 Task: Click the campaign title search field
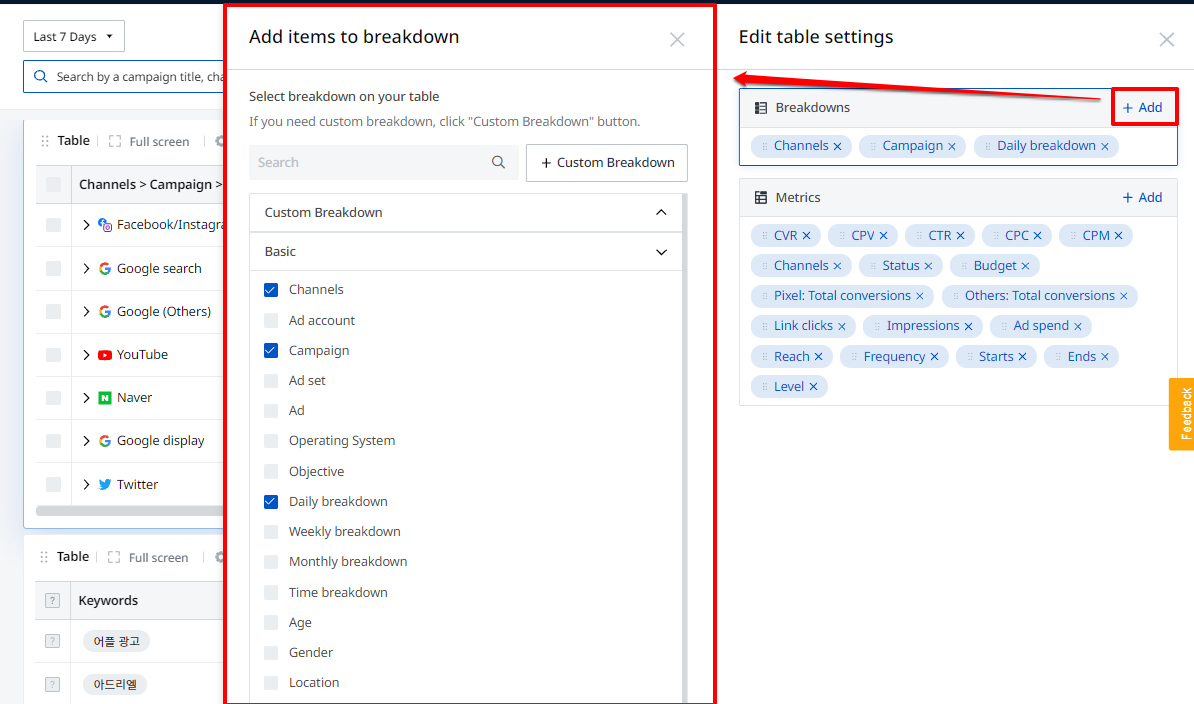(x=124, y=77)
